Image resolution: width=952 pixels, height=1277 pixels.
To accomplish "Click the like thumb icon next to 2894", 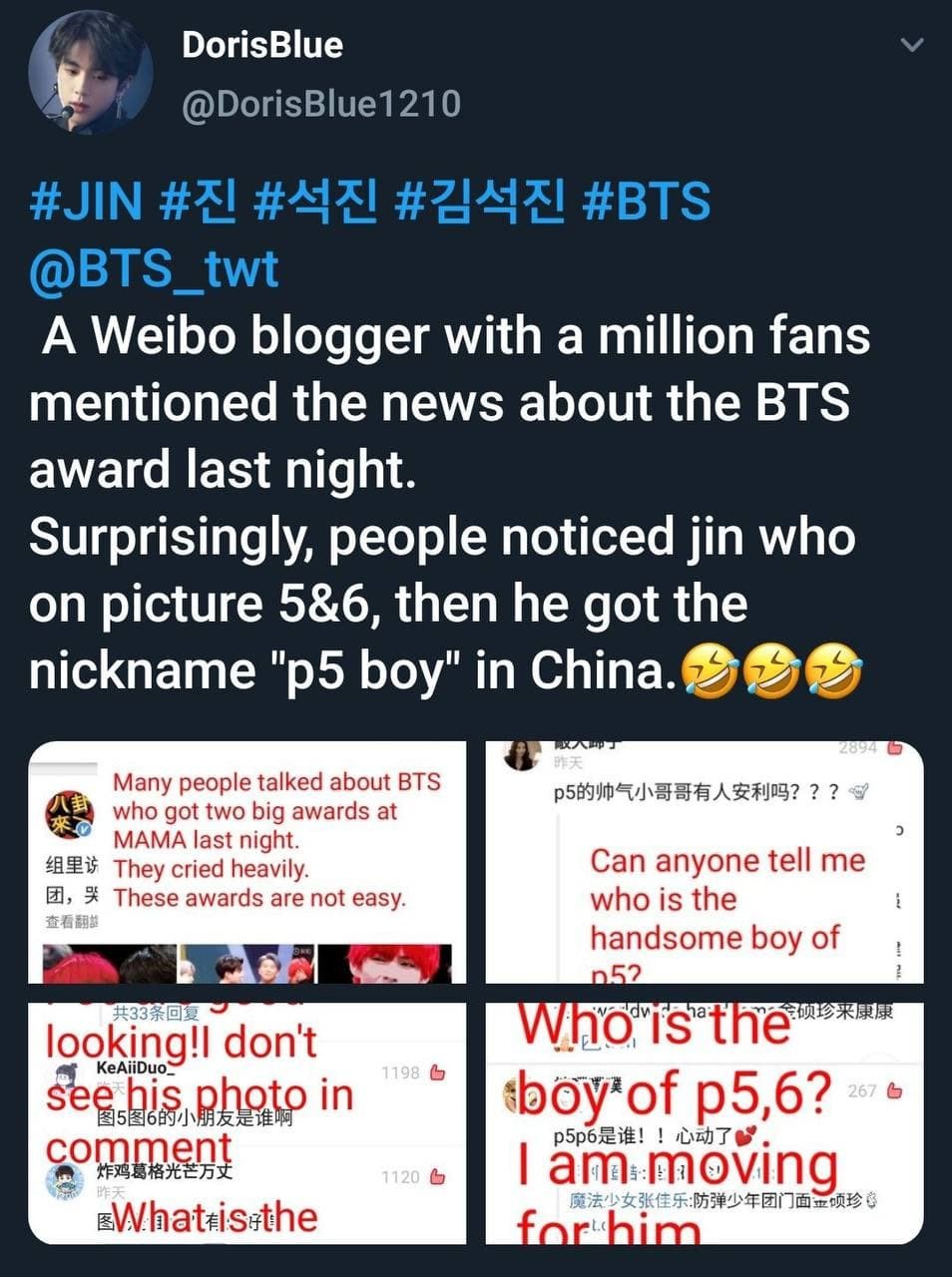I will point(894,747).
